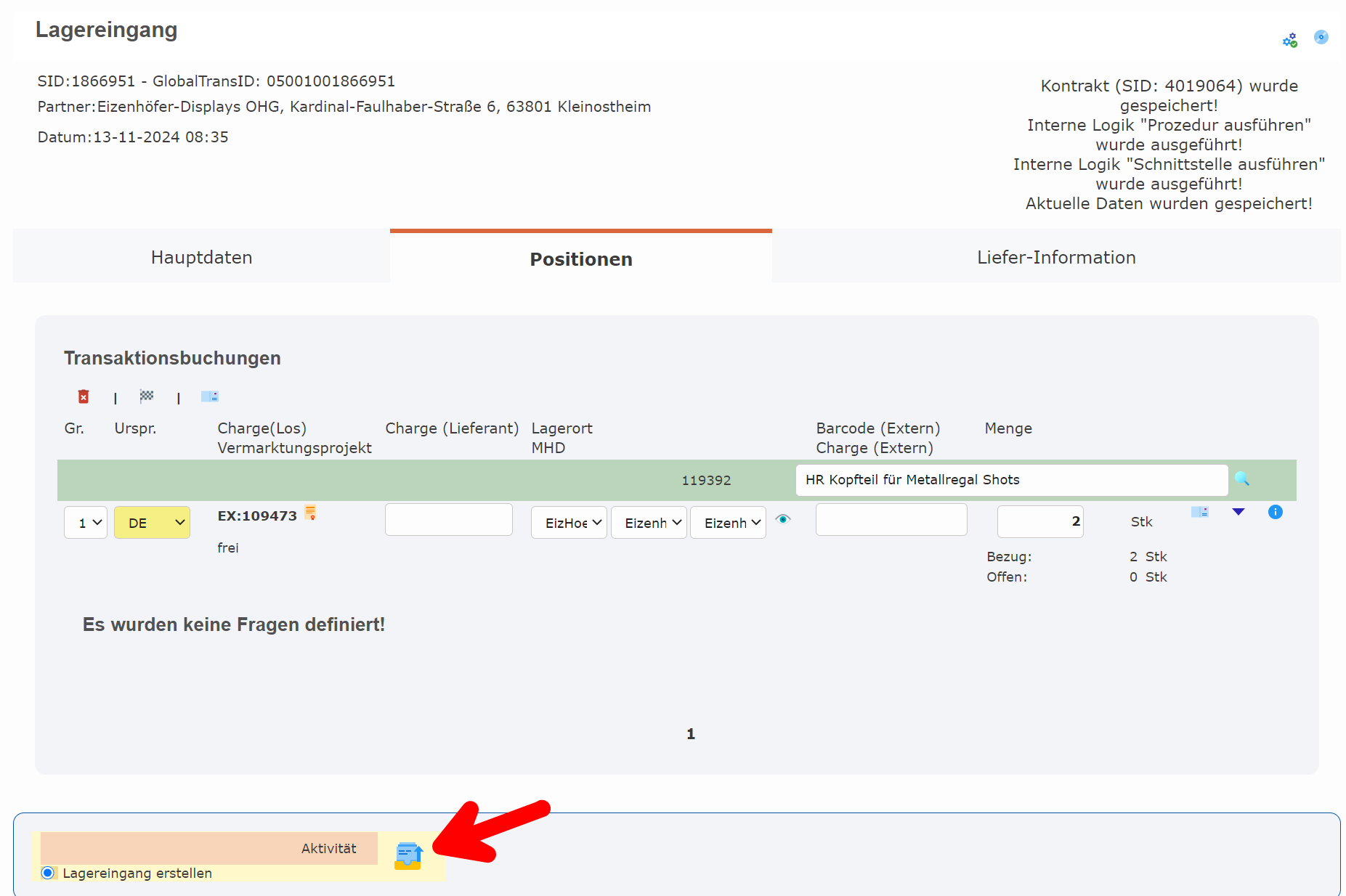
Task: Switch to the Liefer-Information tab
Action: point(1055,258)
